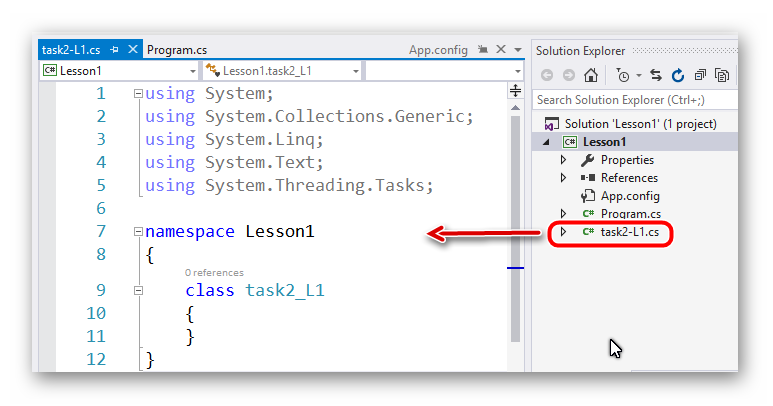The width and height of the screenshot is (773, 406).
Task: Click the solution icon beside Solution 'Lesson1'
Action: (551, 124)
